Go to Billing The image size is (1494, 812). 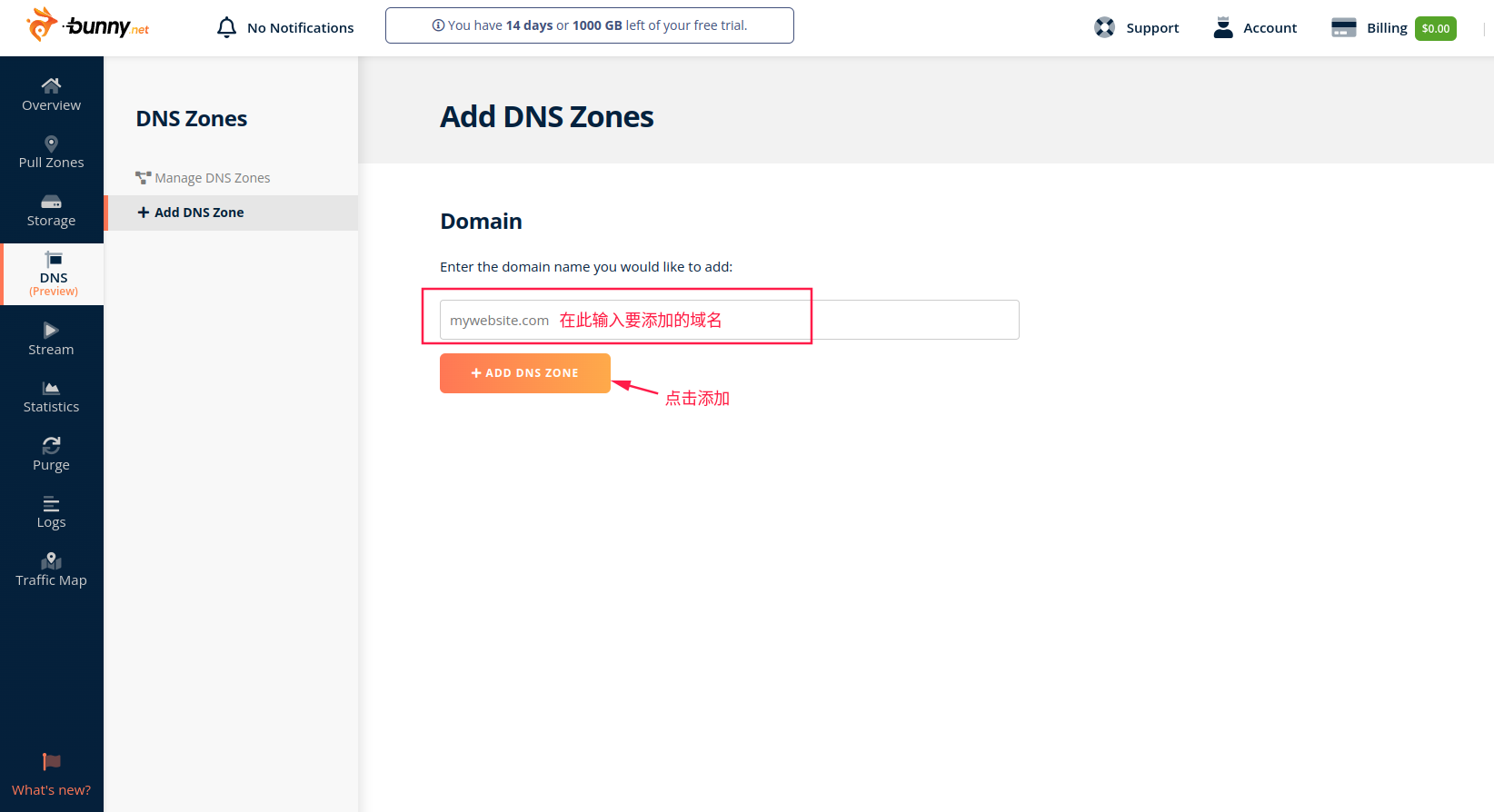tap(1369, 28)
